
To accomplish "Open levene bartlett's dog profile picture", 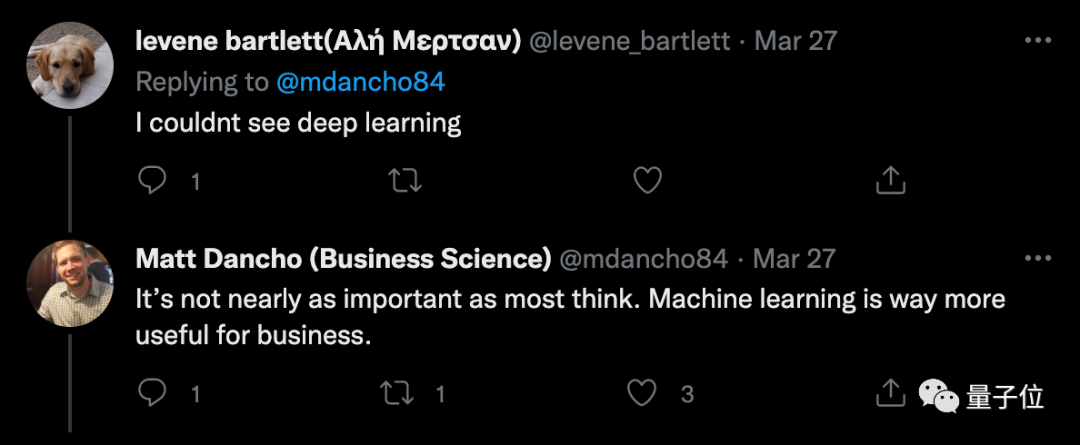I will click(68, 63).
